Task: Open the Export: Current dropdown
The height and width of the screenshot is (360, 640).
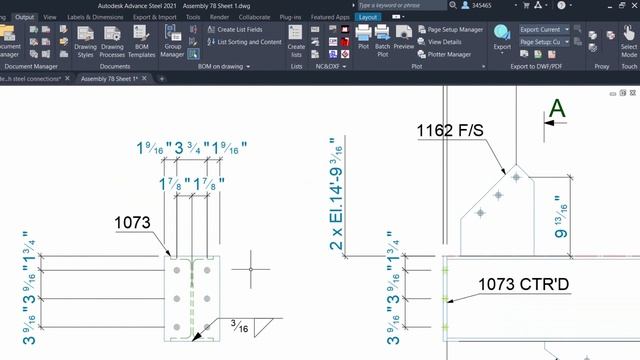Action: pyautogui.click(x=544, y=29)
